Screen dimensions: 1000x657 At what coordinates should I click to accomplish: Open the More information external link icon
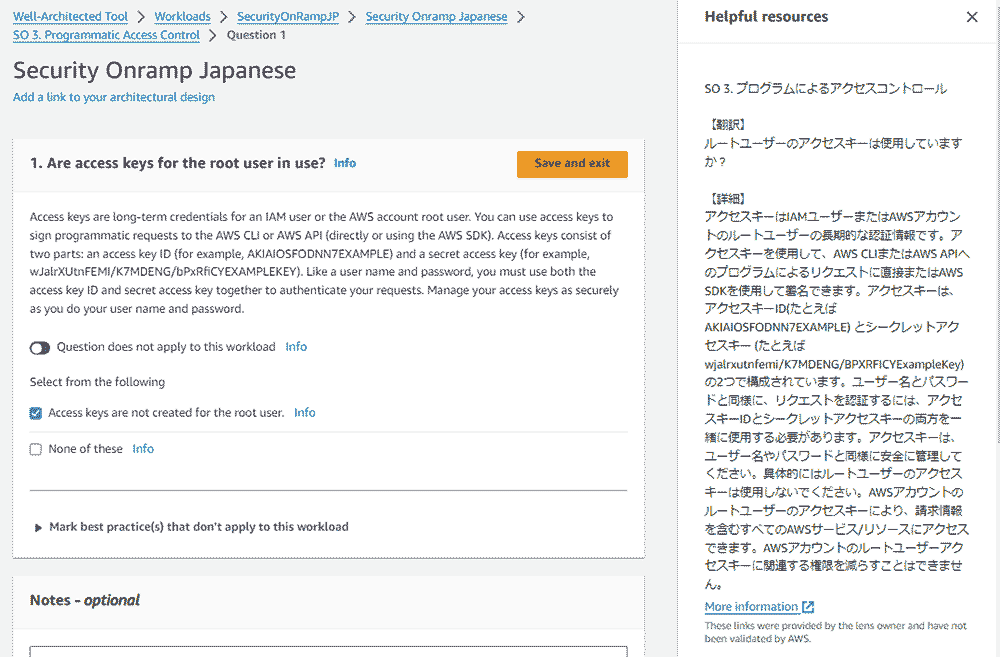(808, 607)
